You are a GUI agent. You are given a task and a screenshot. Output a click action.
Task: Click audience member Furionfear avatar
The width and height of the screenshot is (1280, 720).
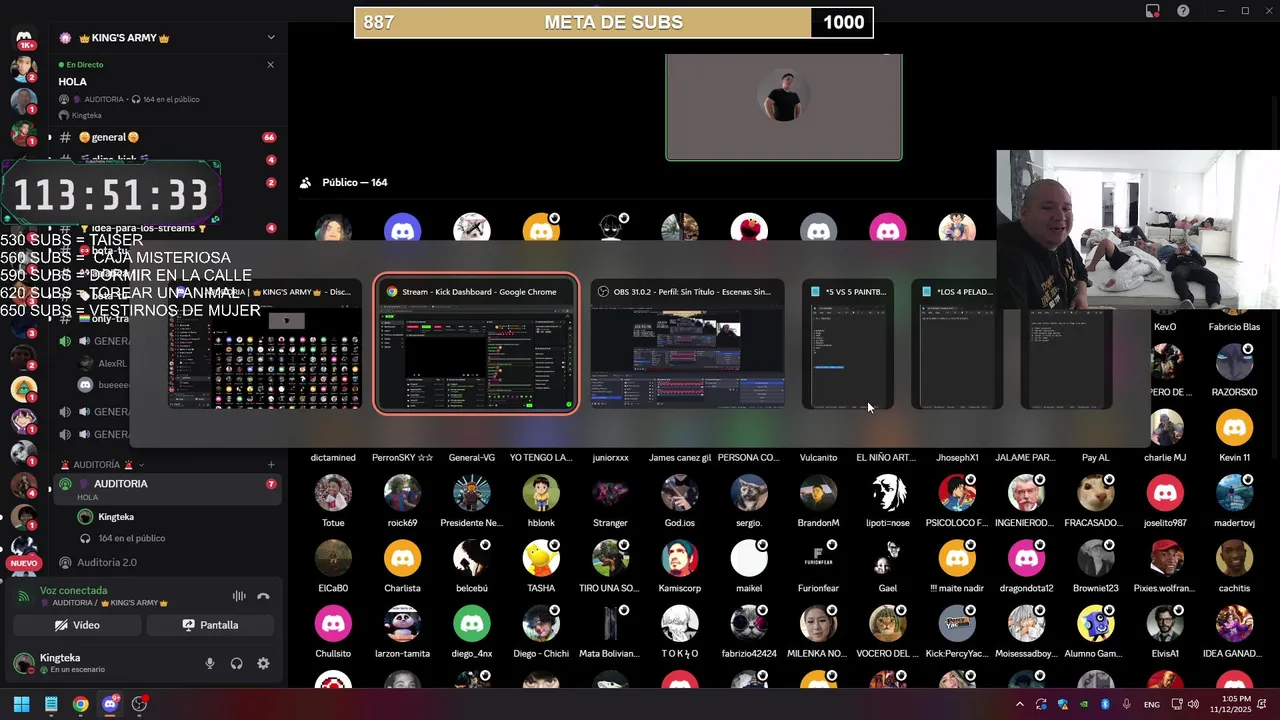pos(818,558)
